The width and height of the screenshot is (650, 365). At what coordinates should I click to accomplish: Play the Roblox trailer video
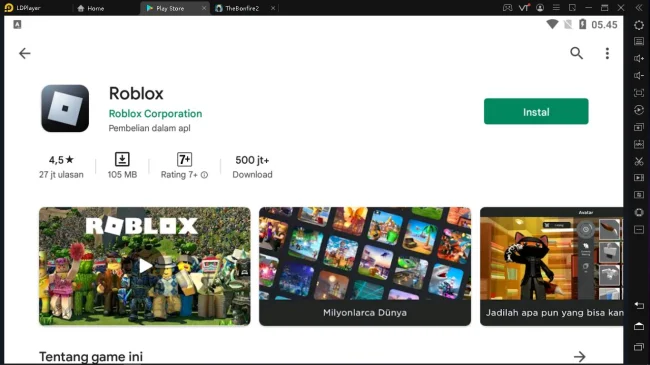point(145,266)
